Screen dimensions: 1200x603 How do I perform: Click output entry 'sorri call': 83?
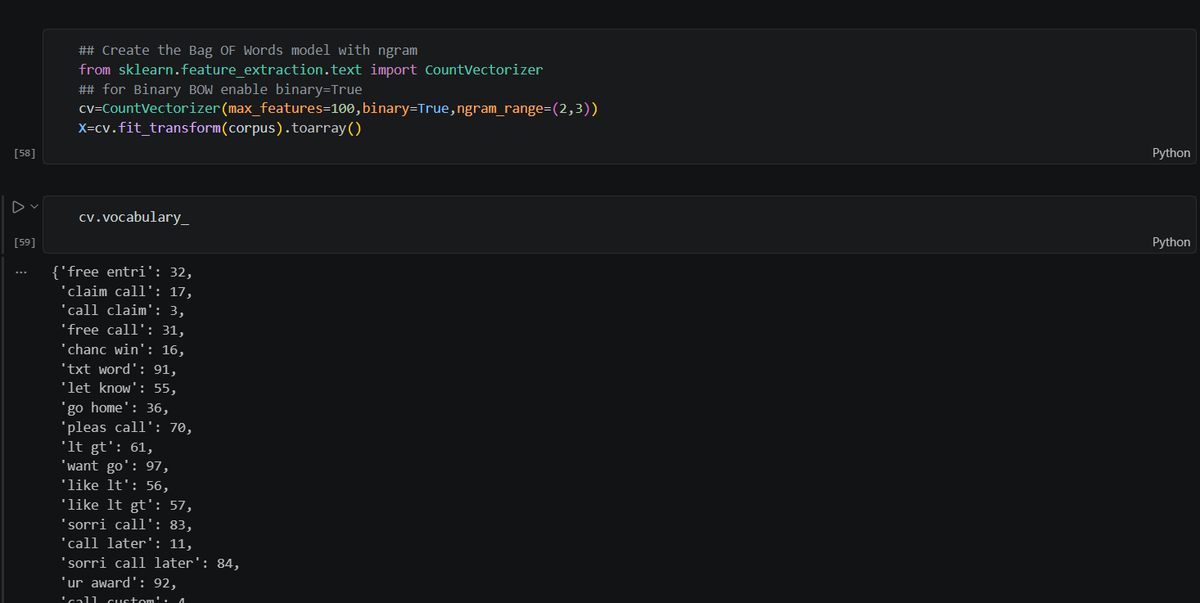[126, 524]
